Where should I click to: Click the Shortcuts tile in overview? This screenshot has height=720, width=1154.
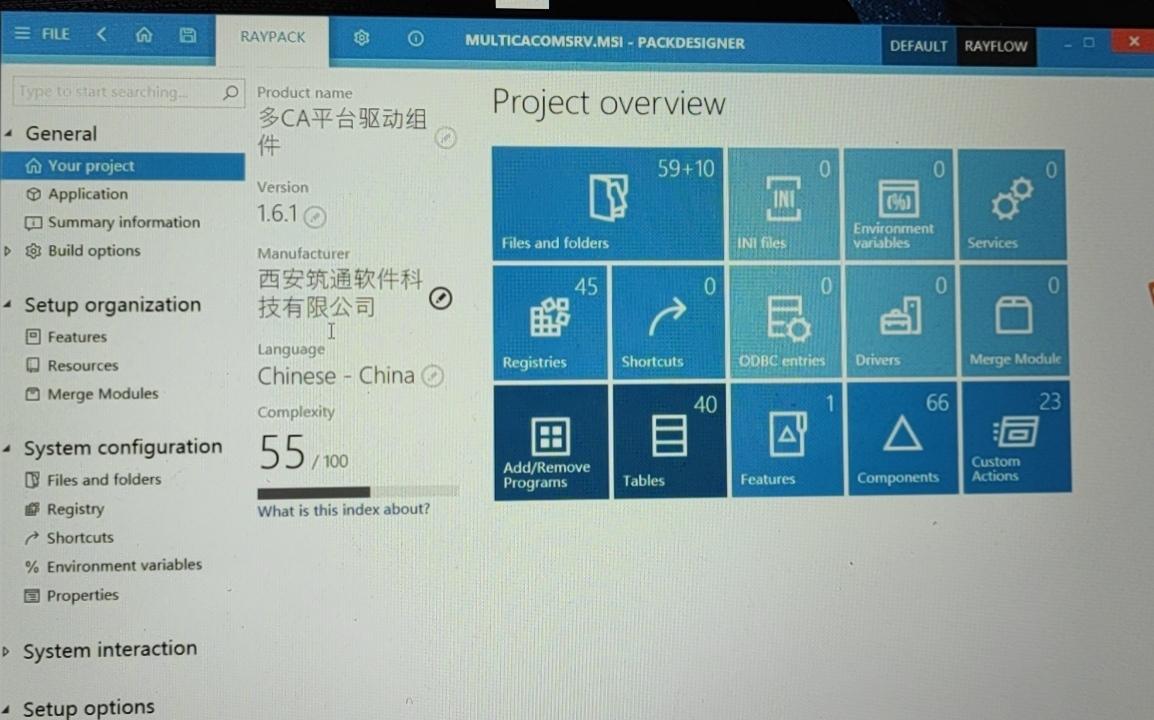tap(666, 322)
